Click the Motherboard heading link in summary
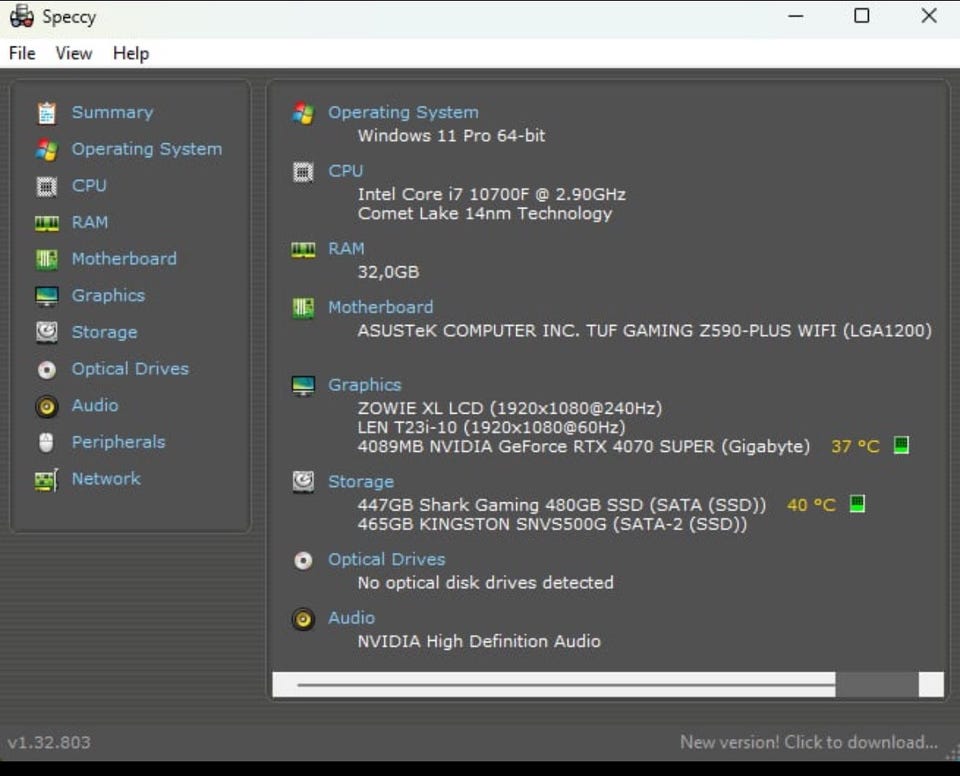 381,307
